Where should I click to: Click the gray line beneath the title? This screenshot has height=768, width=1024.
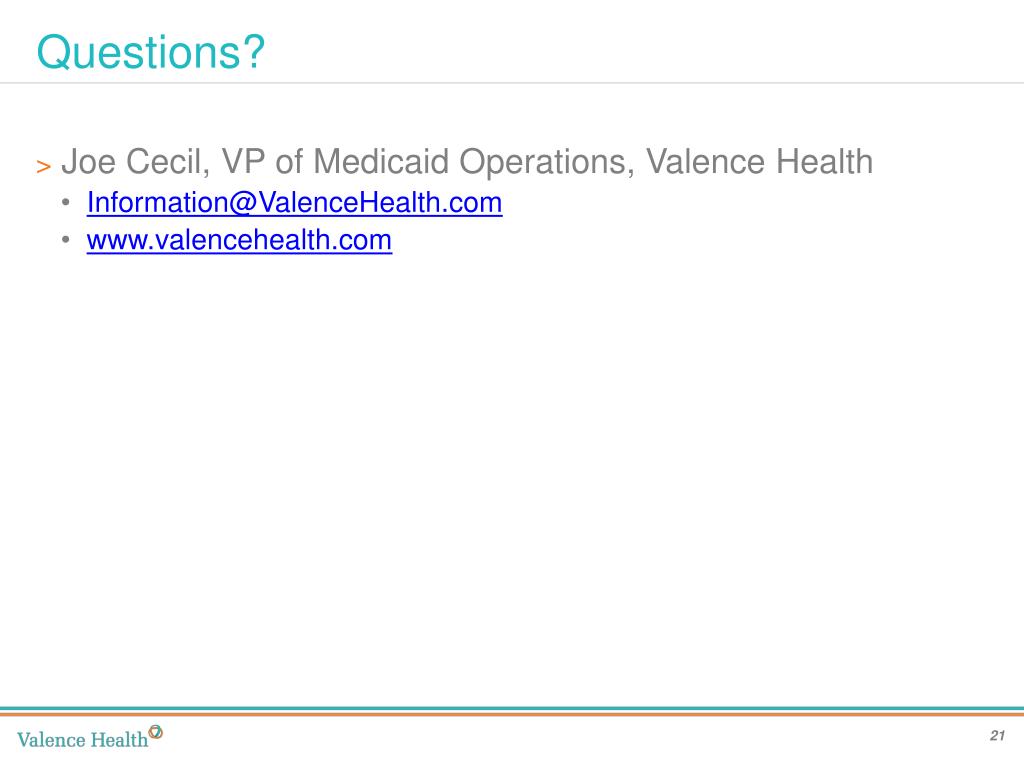[x=512, y=83]
